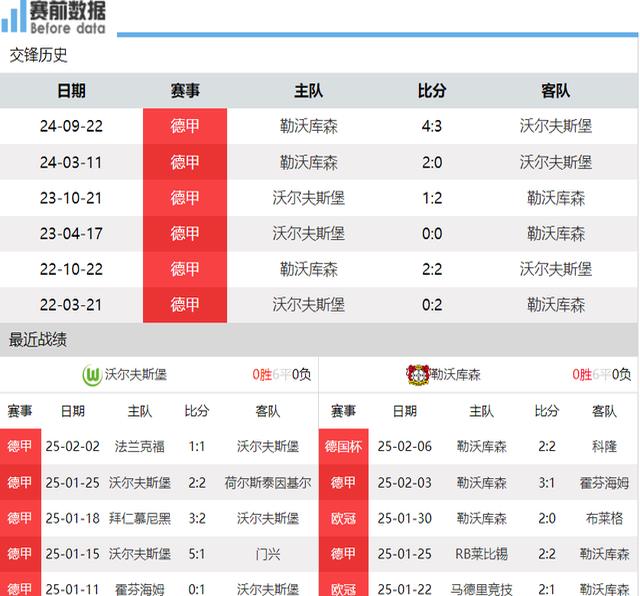Click the 0:2 score
Viewport: 640px width, 596px height.
point(432,305)
